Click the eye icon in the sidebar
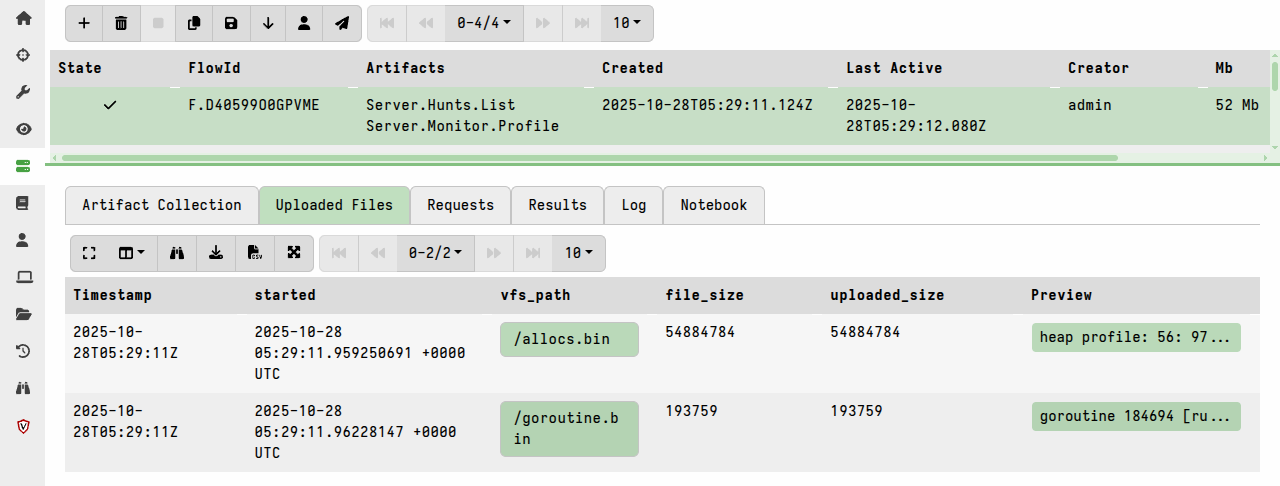This screenshot has width=1280, height=486. tap(23, 129)
